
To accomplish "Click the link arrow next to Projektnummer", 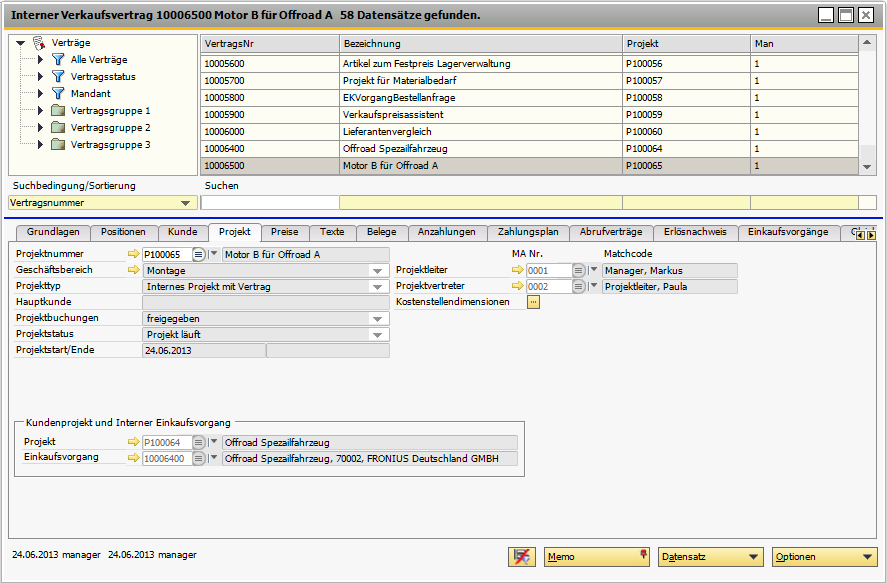I will point(134,255).
